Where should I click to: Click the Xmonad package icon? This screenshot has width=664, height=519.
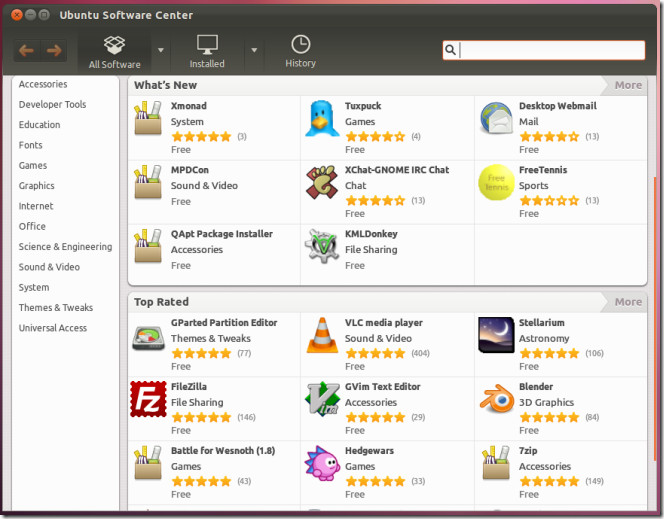tap(148, 118)
